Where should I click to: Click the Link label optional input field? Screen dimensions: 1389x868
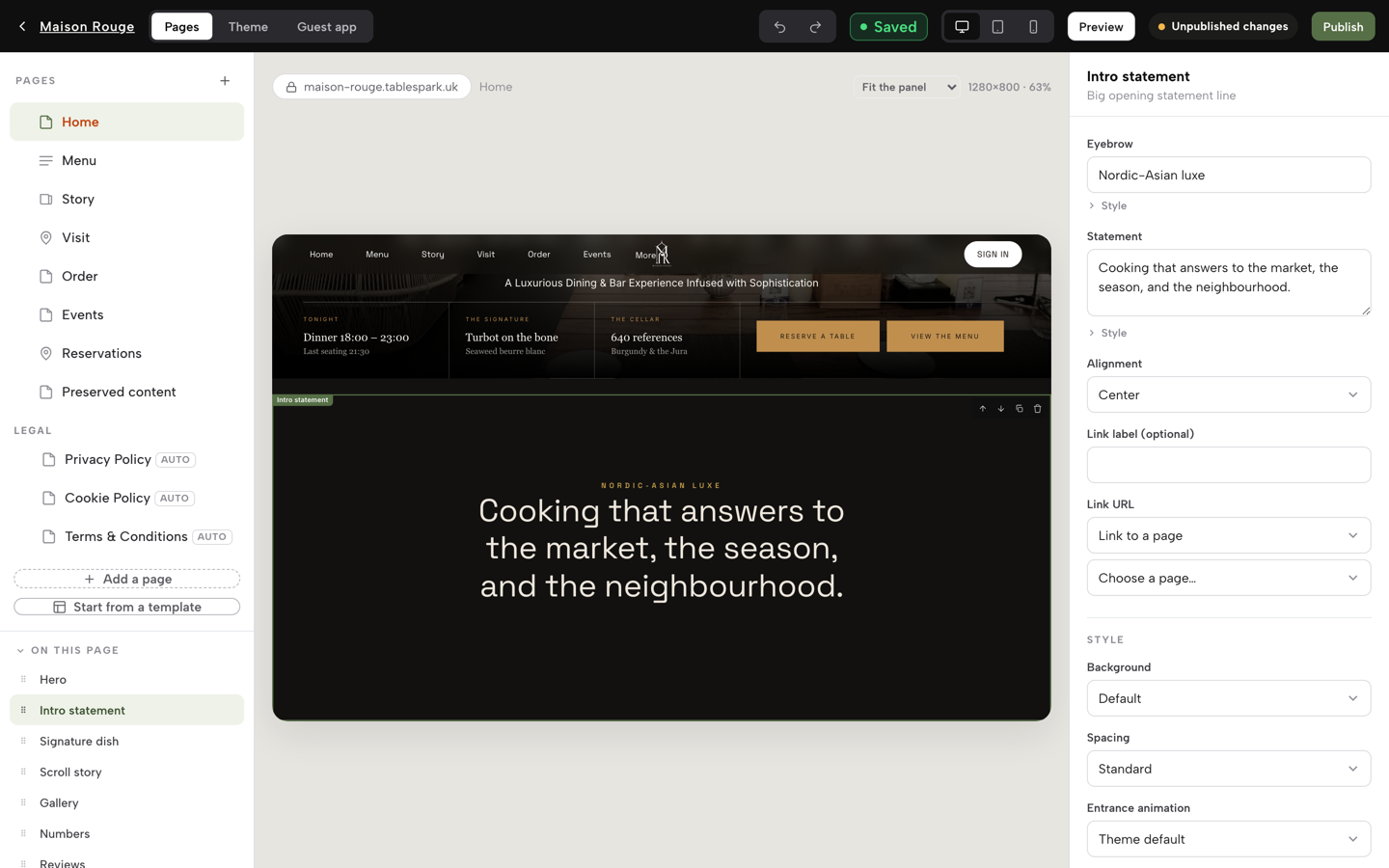tap(1228, 465)
